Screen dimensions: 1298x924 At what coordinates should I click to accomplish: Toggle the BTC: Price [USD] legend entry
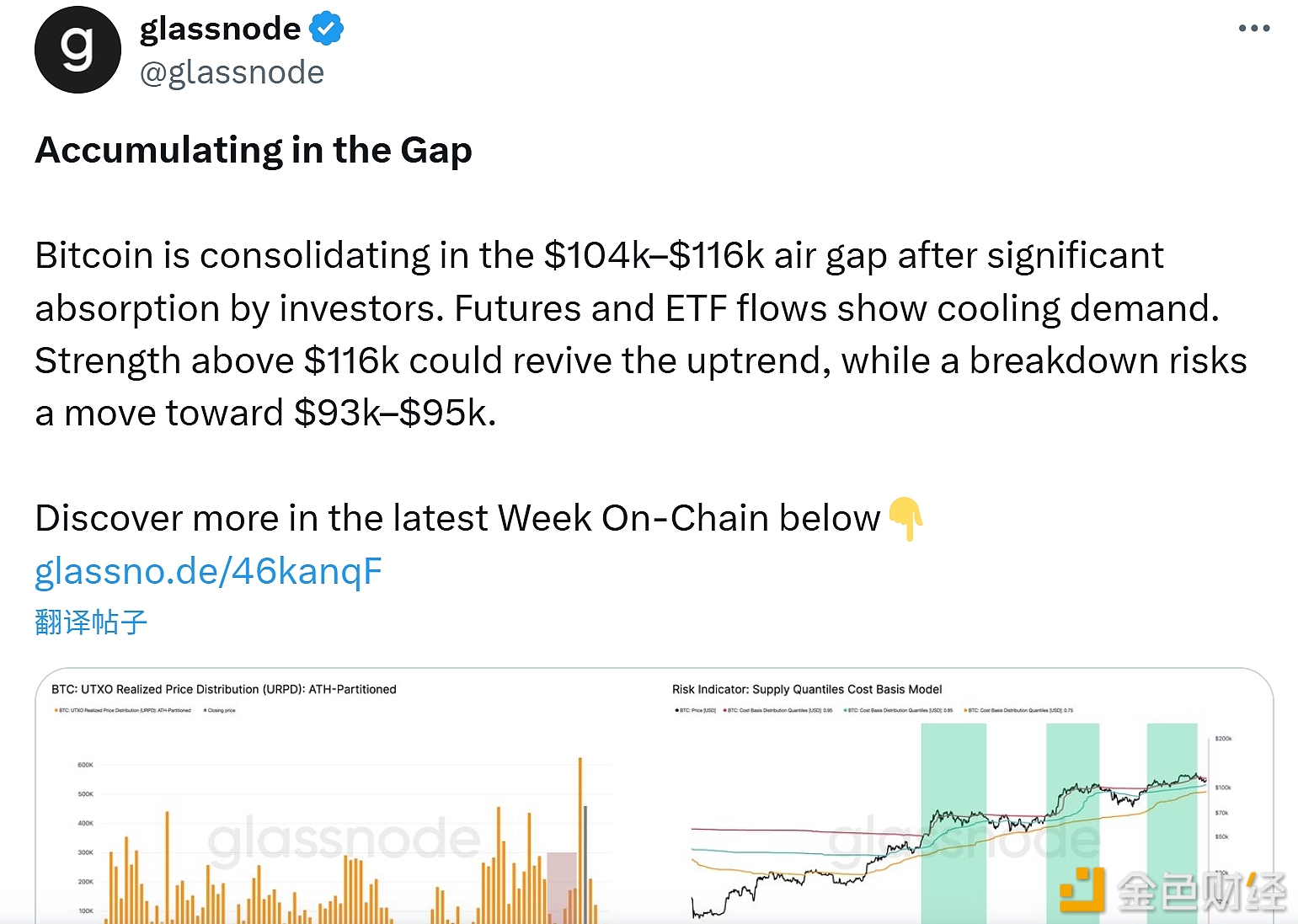(x=696, y=710)
